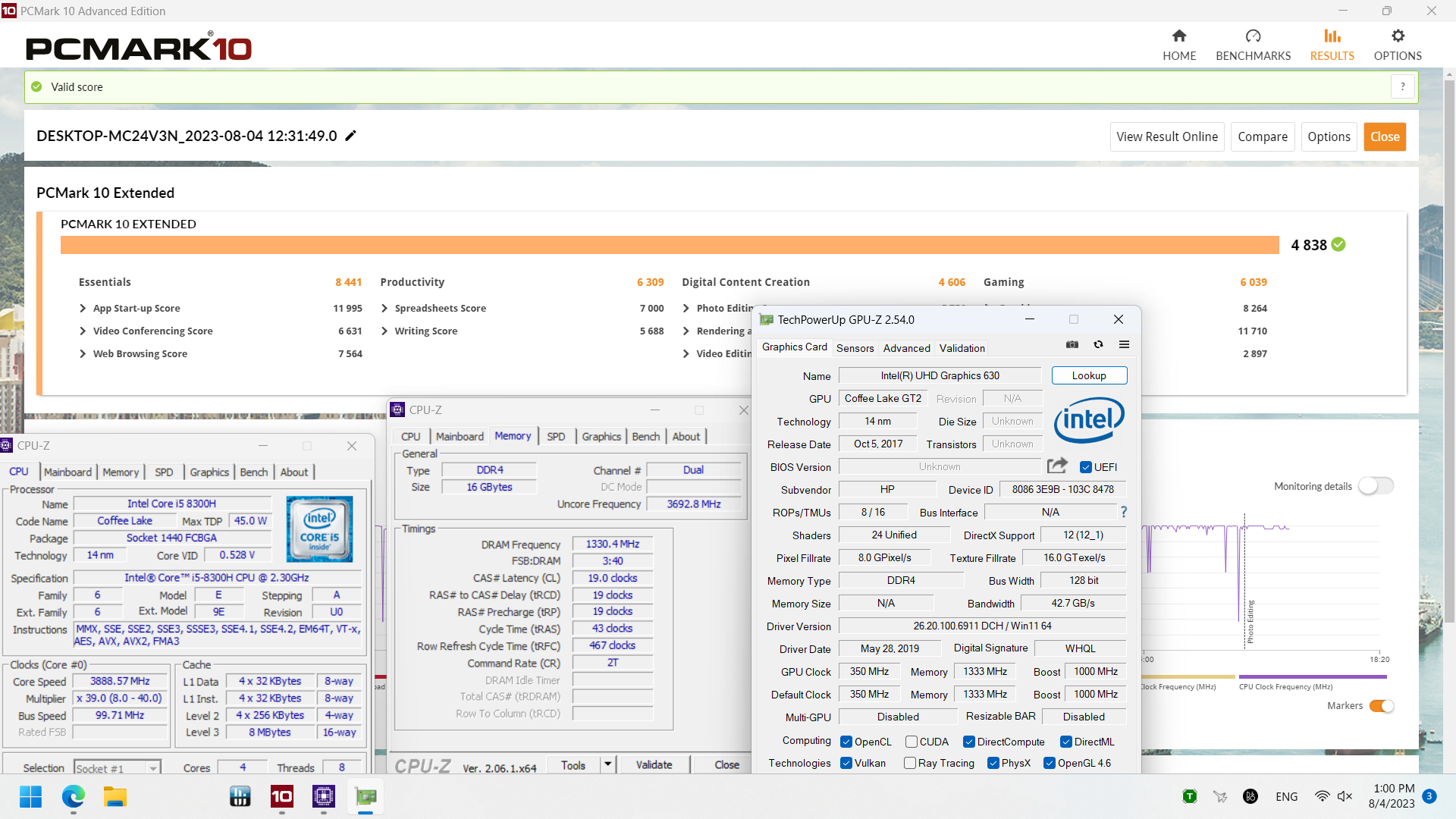Viewport: 1456px width, 819px height.
Task: Click the PCMark Options button beside Compare
Action: click(1329, 136)
